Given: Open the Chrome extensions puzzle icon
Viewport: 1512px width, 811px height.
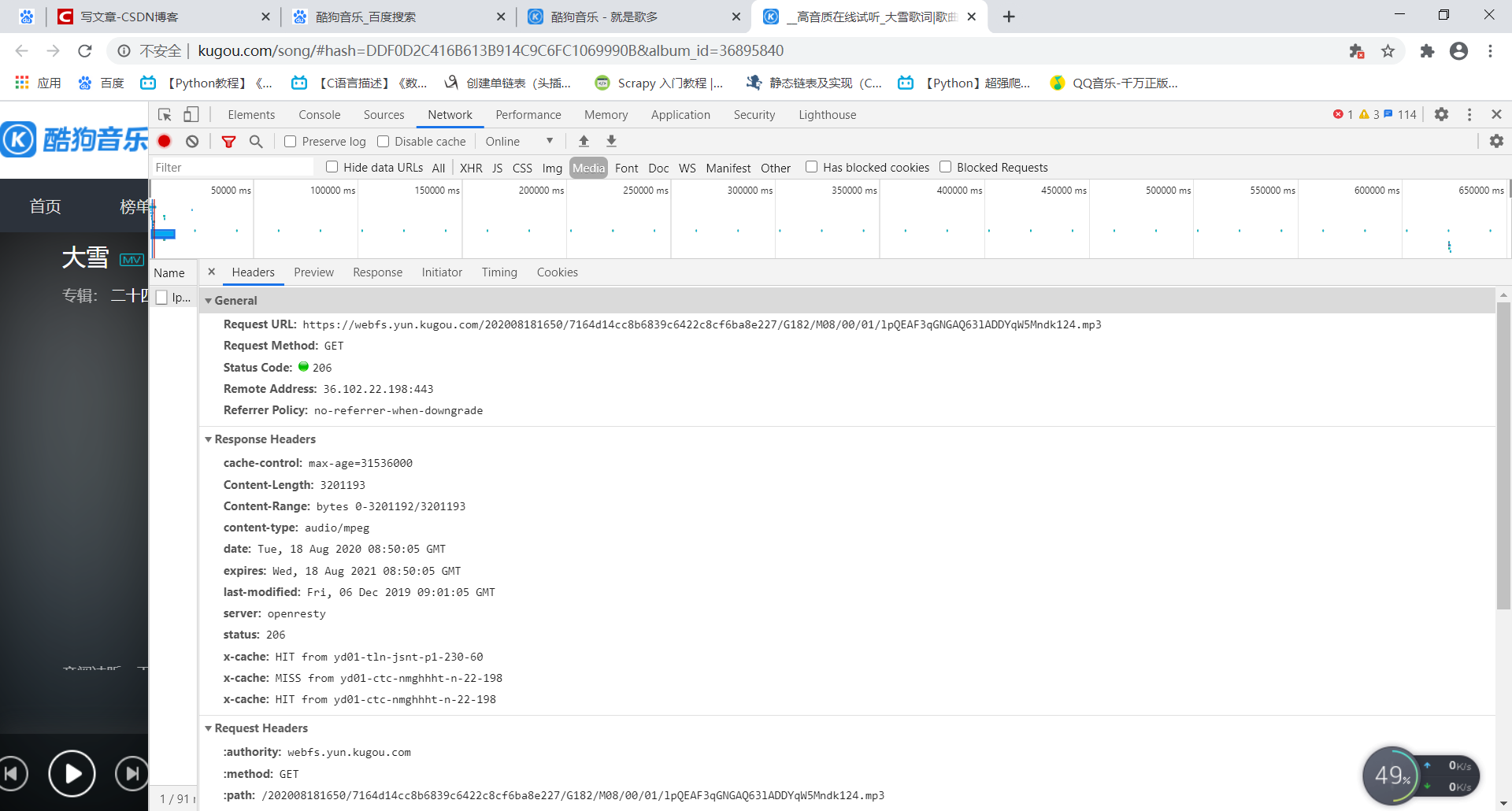Looking at the screenshot, I should tap(1427, 51).
